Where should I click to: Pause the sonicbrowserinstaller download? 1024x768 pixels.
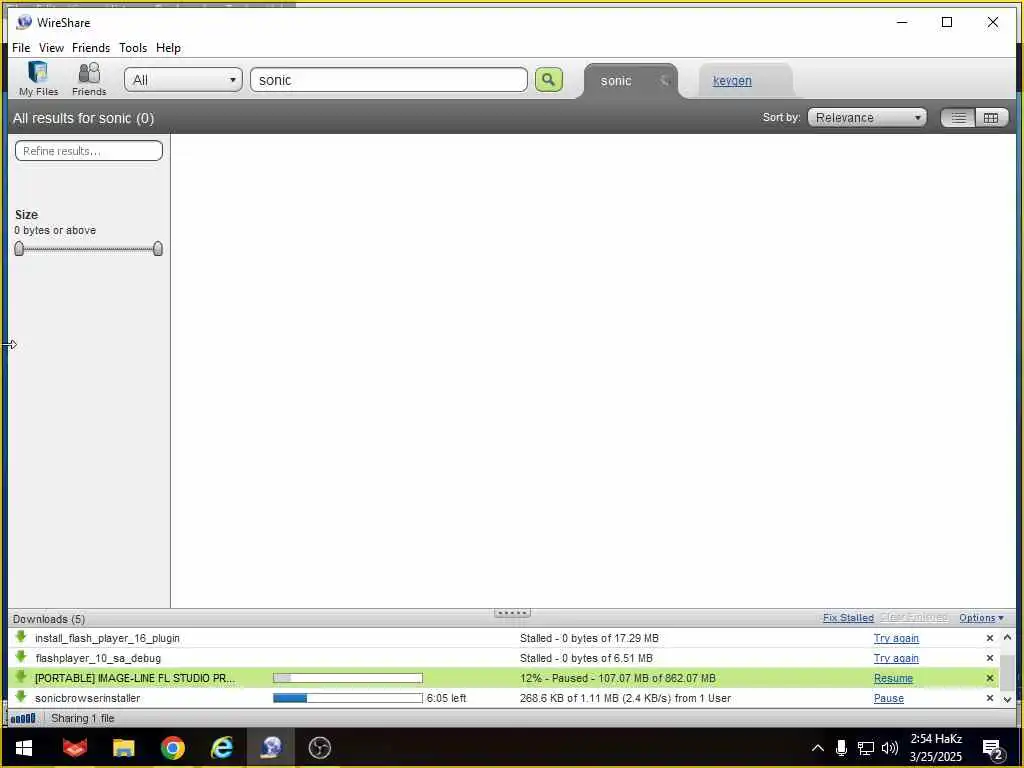point(889,698)
